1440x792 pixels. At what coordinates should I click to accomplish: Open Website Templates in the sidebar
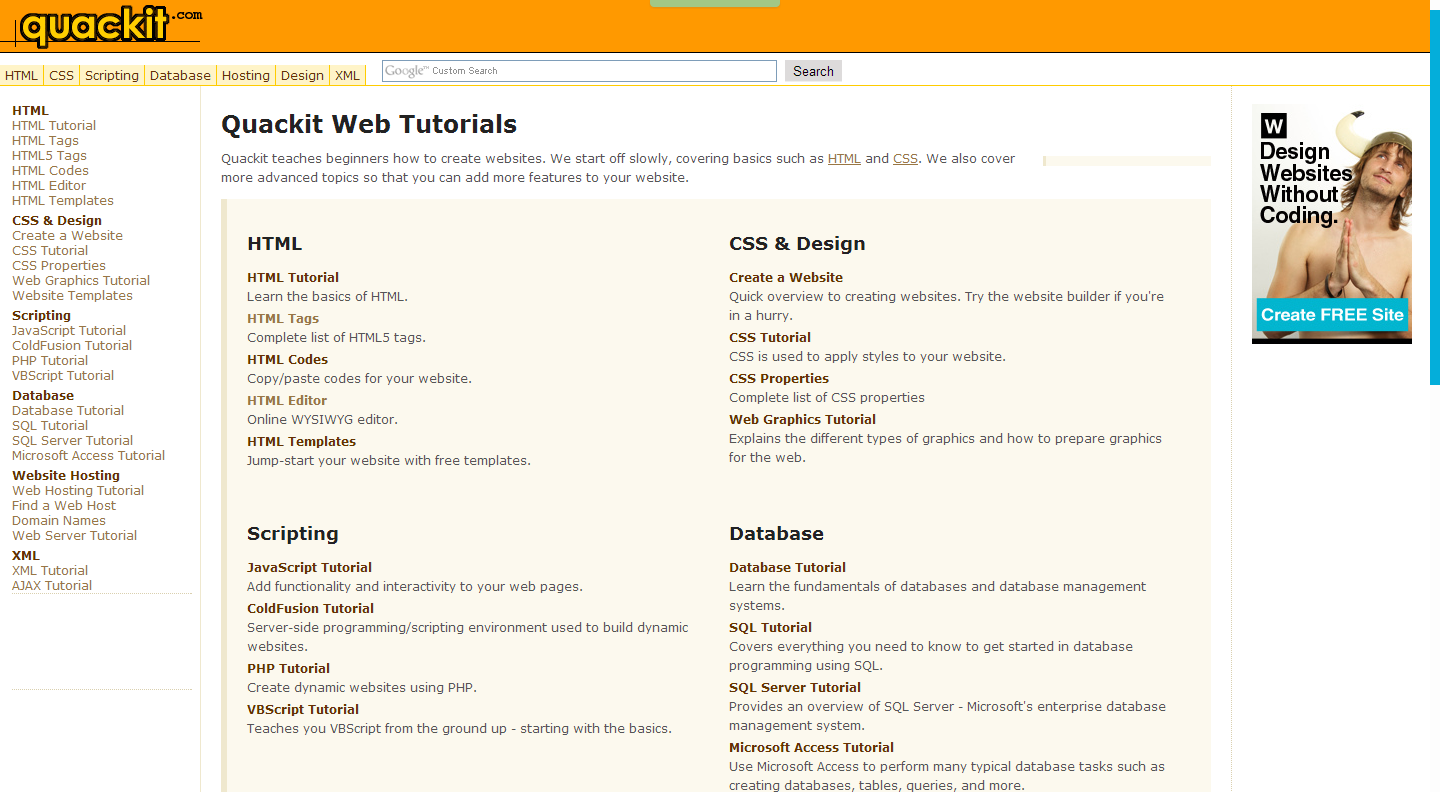[x=72, y=296]
